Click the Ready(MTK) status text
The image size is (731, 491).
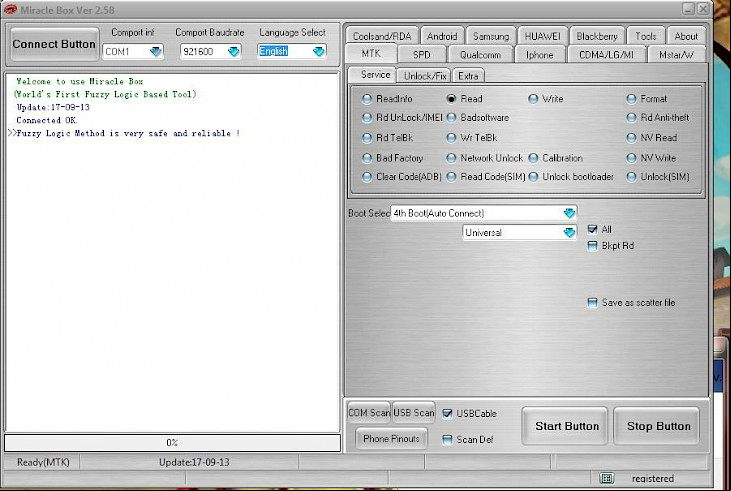[x=43, y=462]
